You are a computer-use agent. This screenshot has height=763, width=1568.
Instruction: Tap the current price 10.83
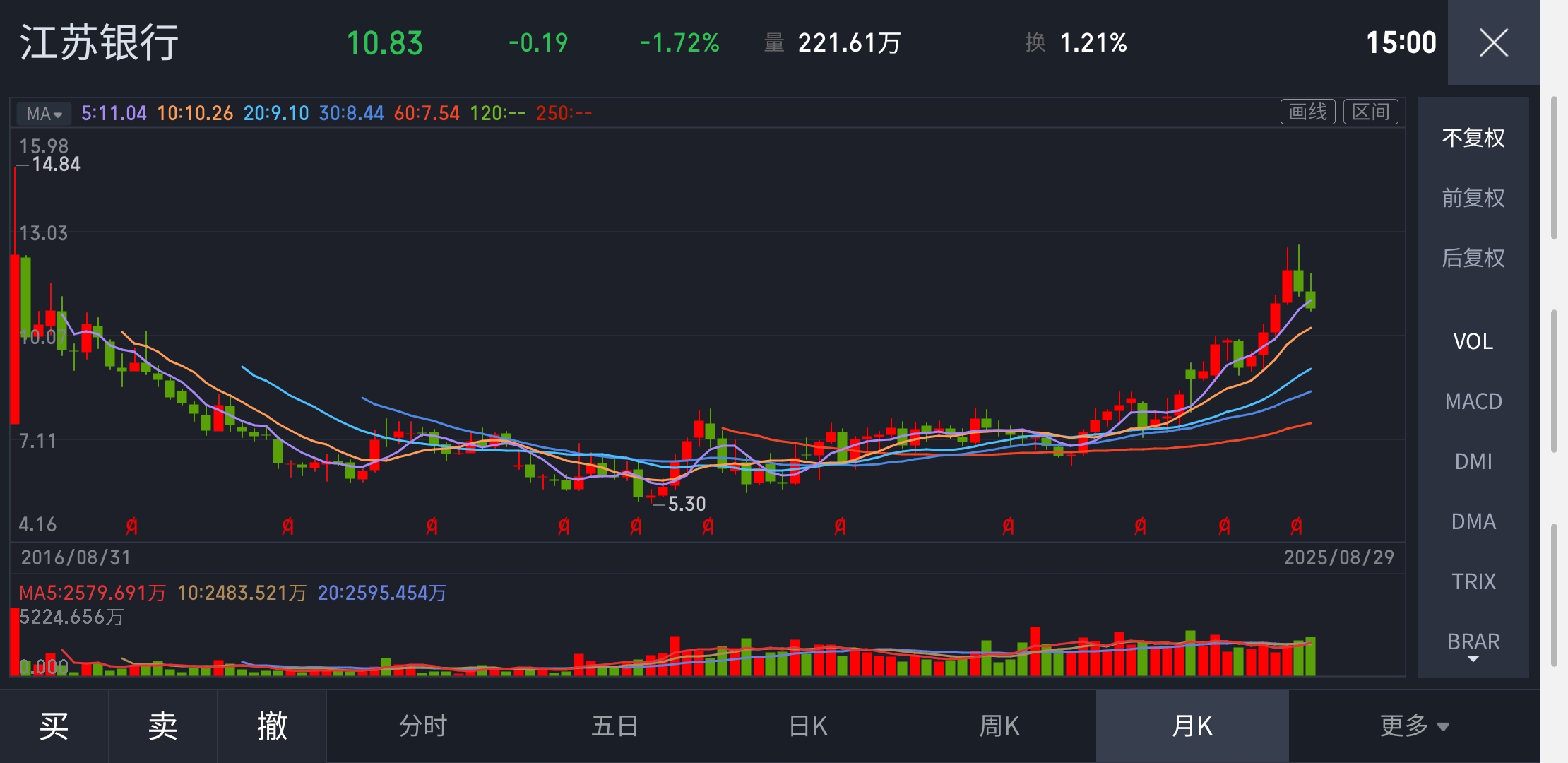pyautogui.click(x=385, y=43)
